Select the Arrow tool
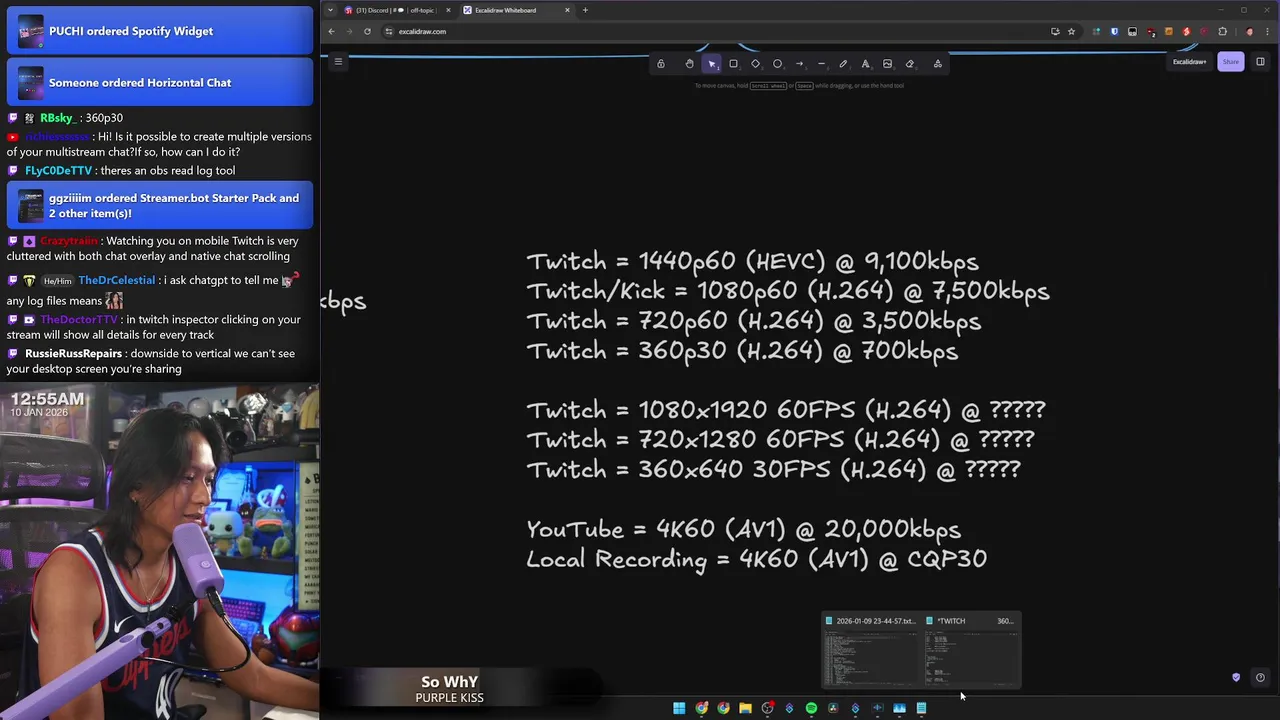 799,64
